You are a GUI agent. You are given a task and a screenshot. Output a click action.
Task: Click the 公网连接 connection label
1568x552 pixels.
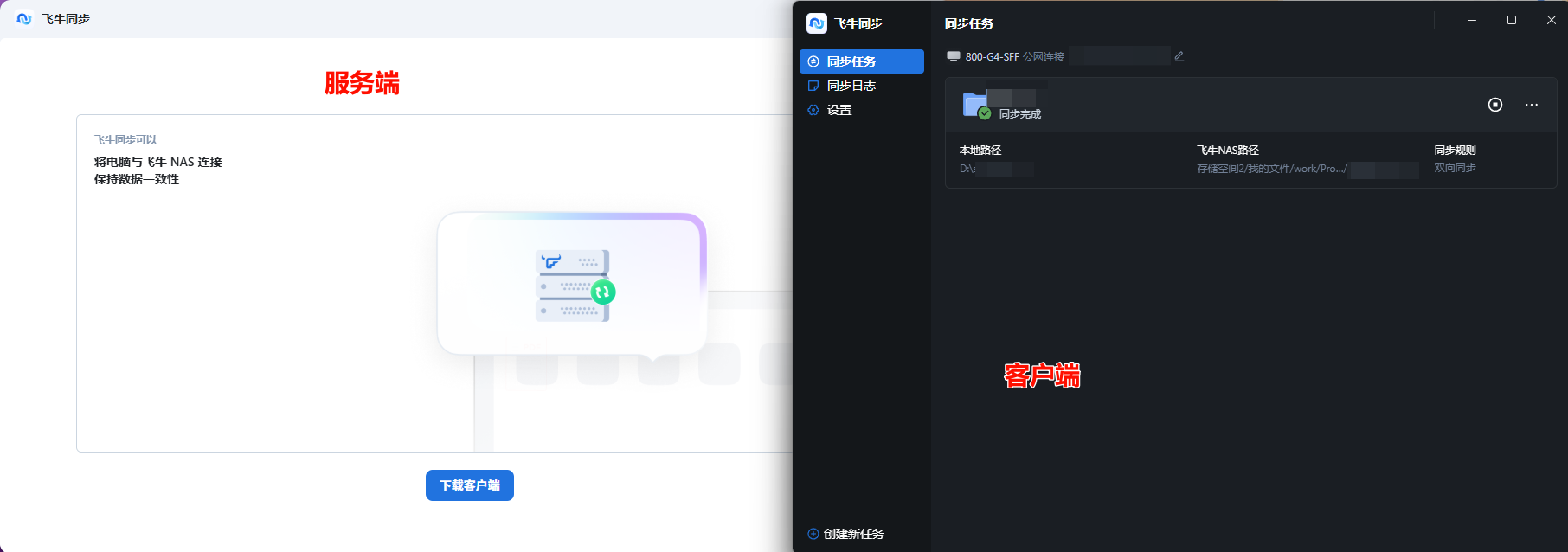[1044, 56]
